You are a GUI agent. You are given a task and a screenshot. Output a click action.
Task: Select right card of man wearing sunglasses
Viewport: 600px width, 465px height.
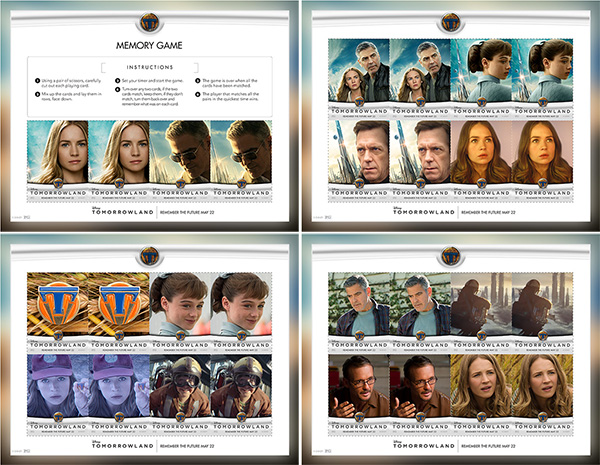tap(241, 161)
